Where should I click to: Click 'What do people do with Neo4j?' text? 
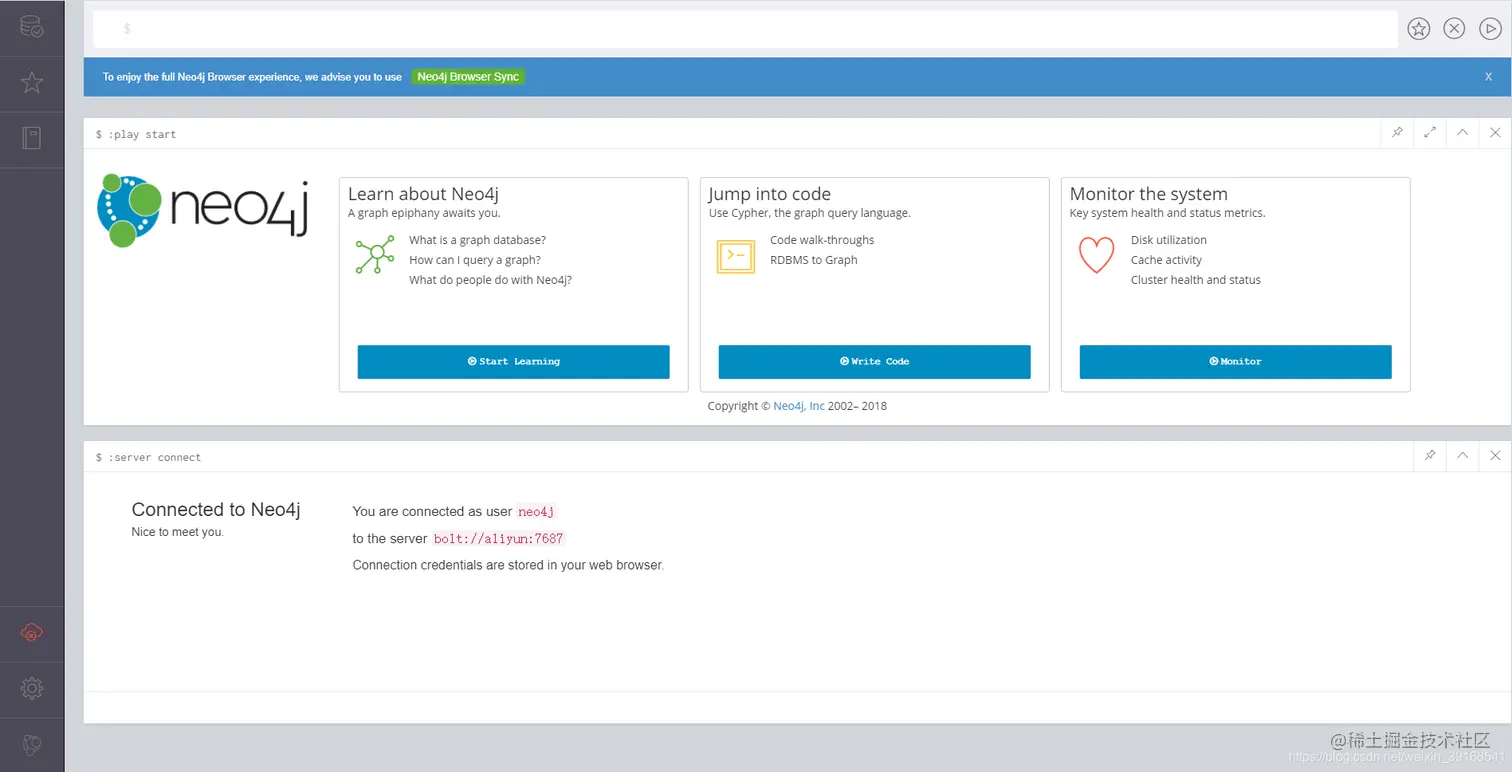[x=490, y=280]
